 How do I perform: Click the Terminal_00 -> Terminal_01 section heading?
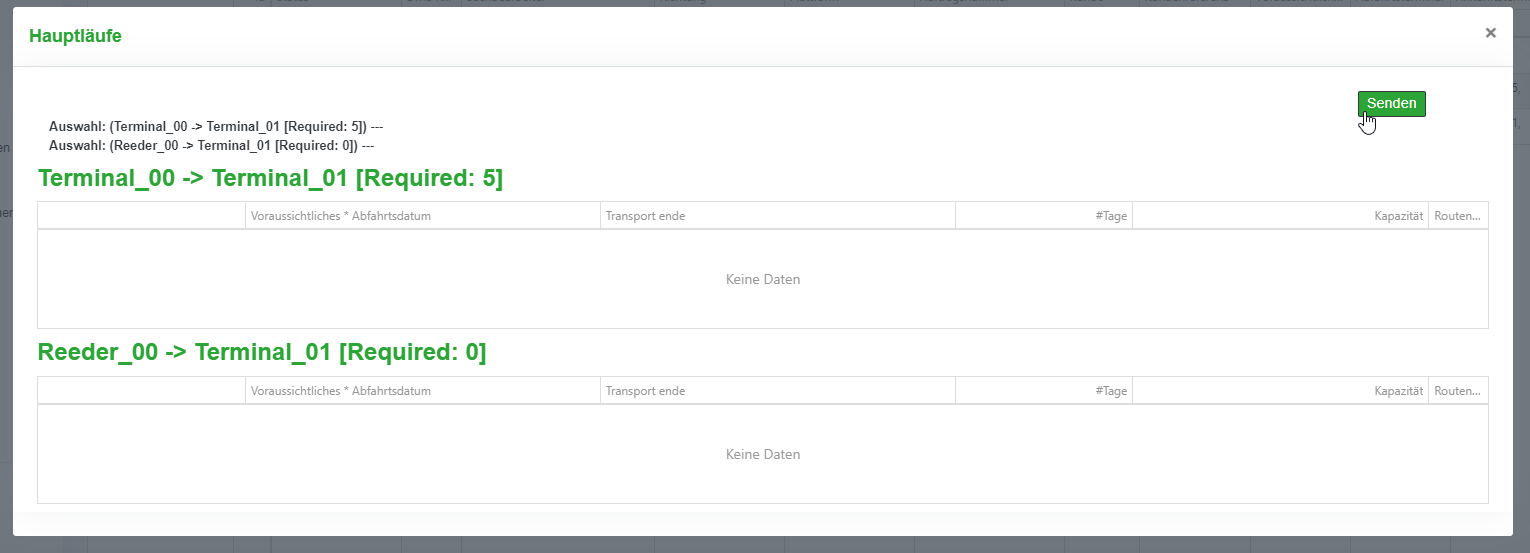point(270,179)
